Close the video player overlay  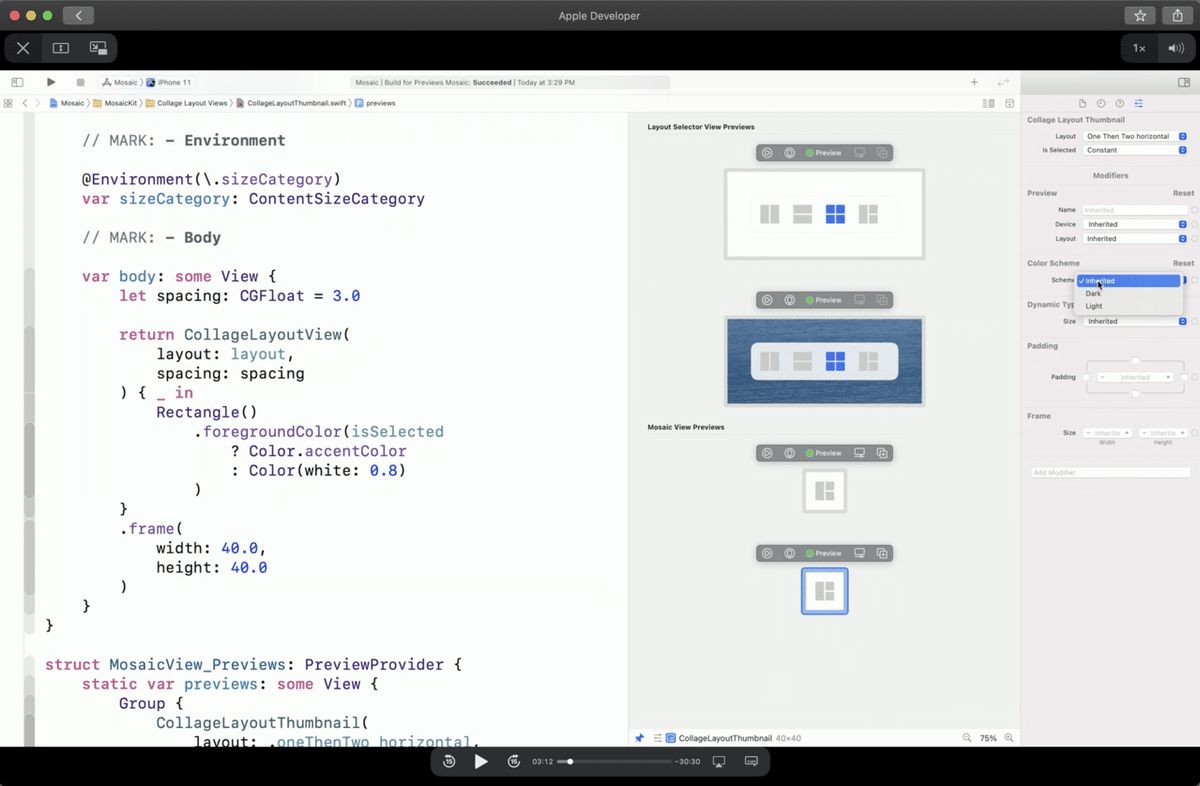click(23, 48)
